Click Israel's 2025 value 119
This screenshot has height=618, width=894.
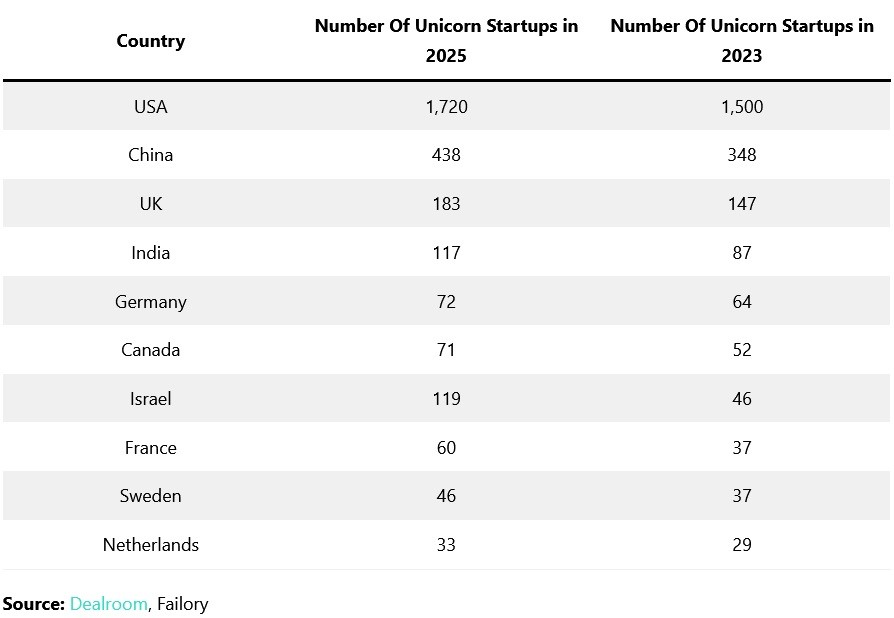tap(446, 399)
